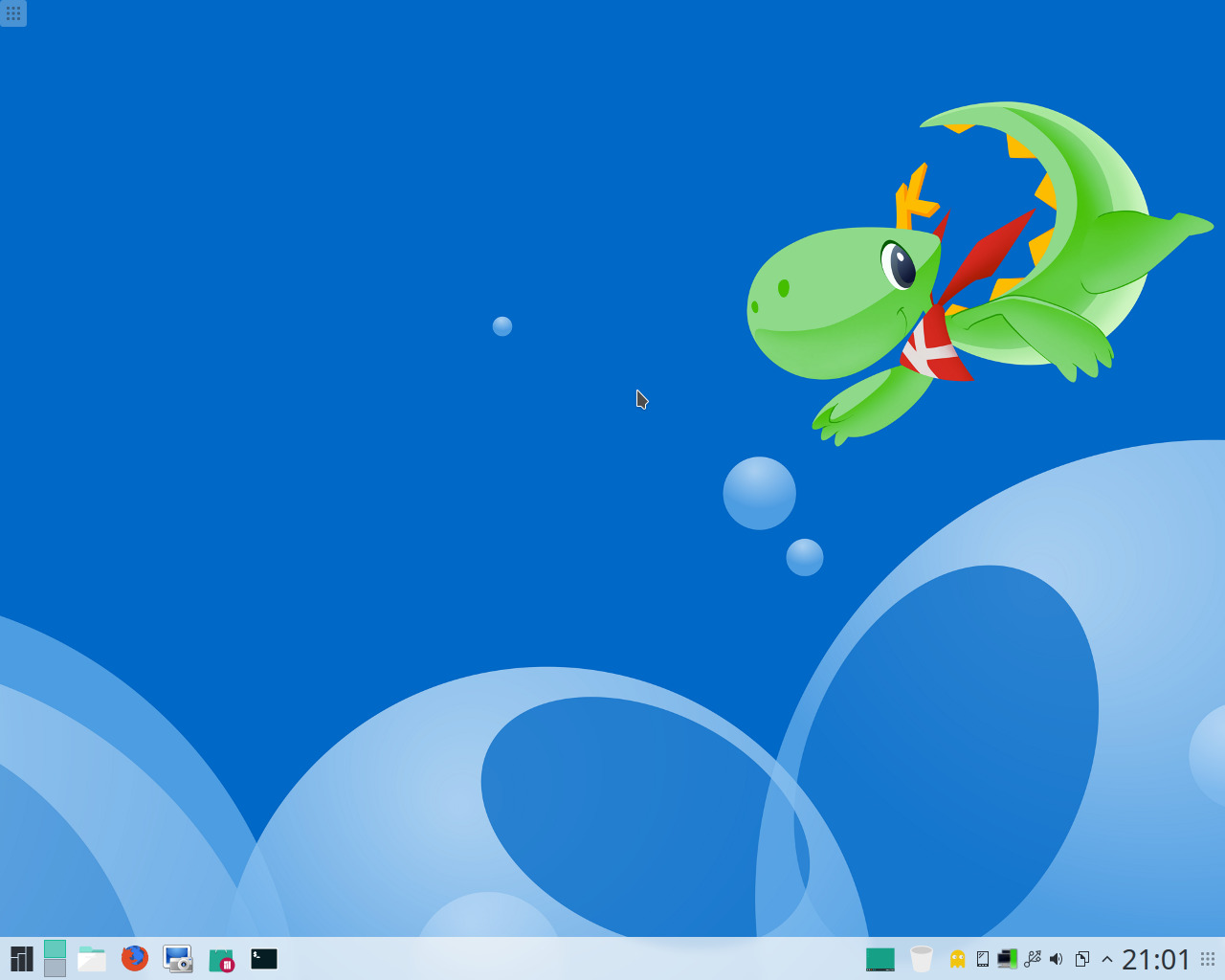Open the clipboard history tray icon
This screenshot has height=980, width=1225.
coord(1081,959)
